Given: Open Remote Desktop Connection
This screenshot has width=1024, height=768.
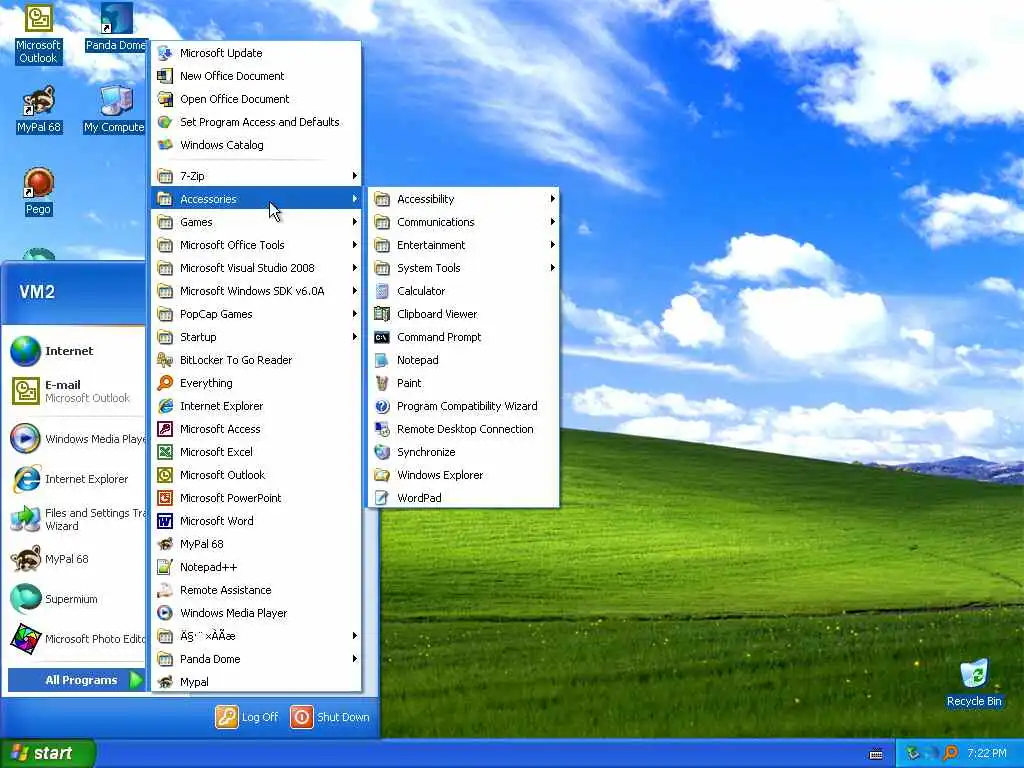Looking at the screenshot, I should (x=463, y=429).
